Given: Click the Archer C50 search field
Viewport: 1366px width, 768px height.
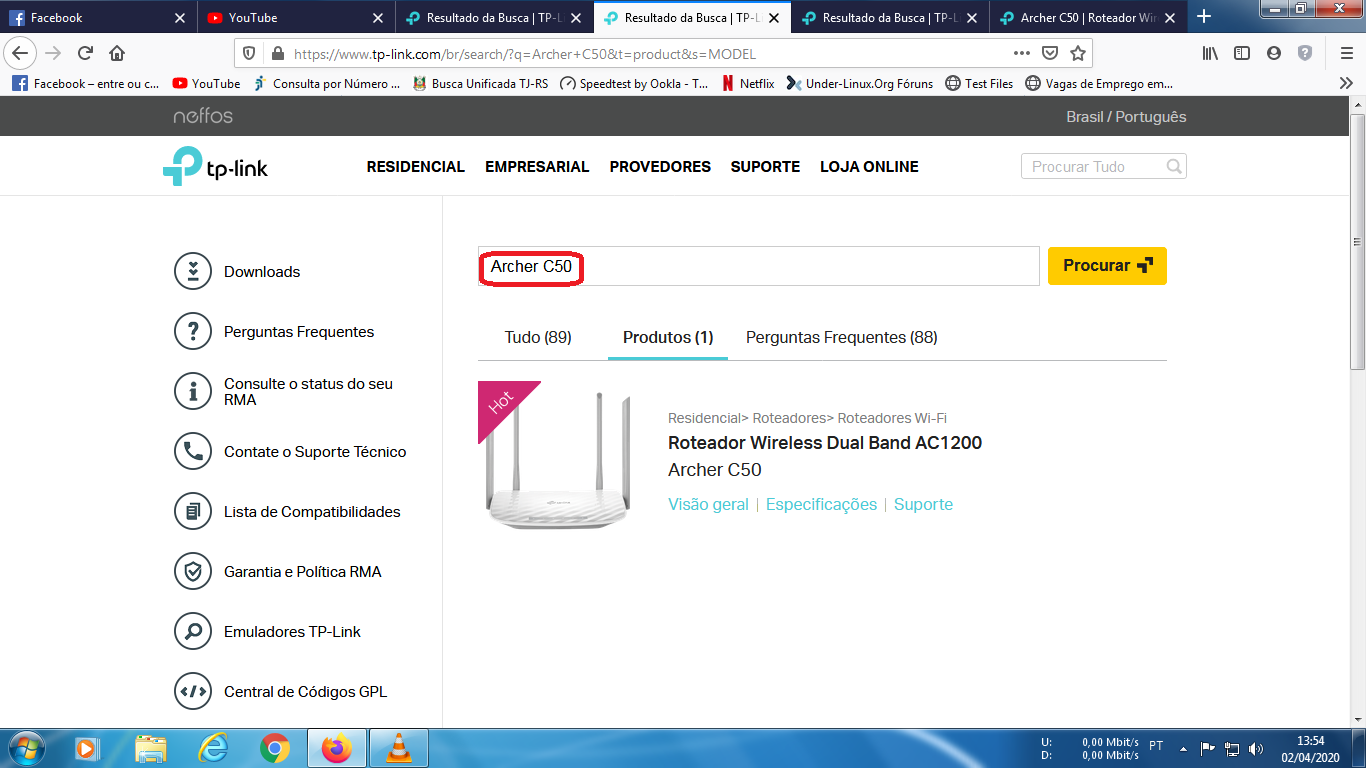Looking at the screenshot, I should tap(759, 267).
